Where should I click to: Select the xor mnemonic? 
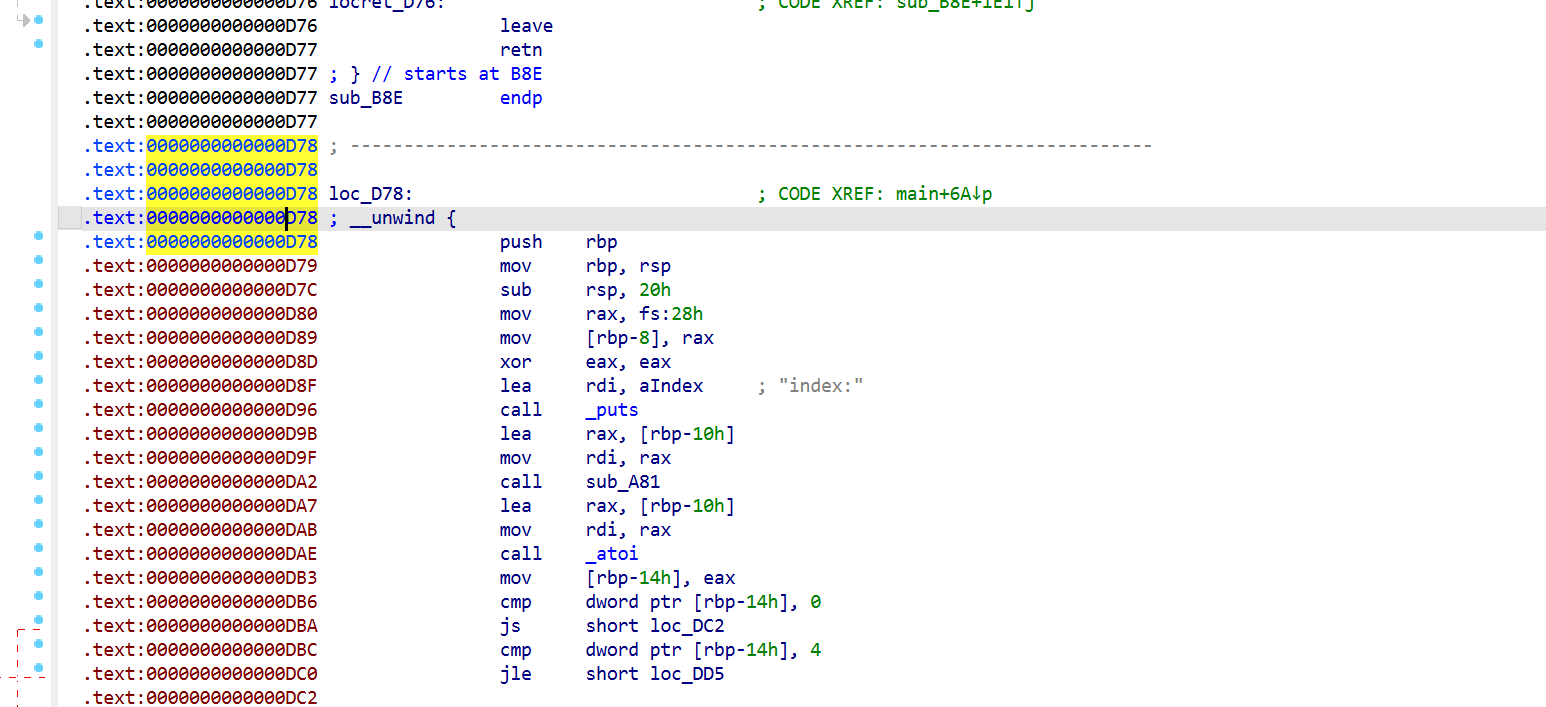click(516, 362)
